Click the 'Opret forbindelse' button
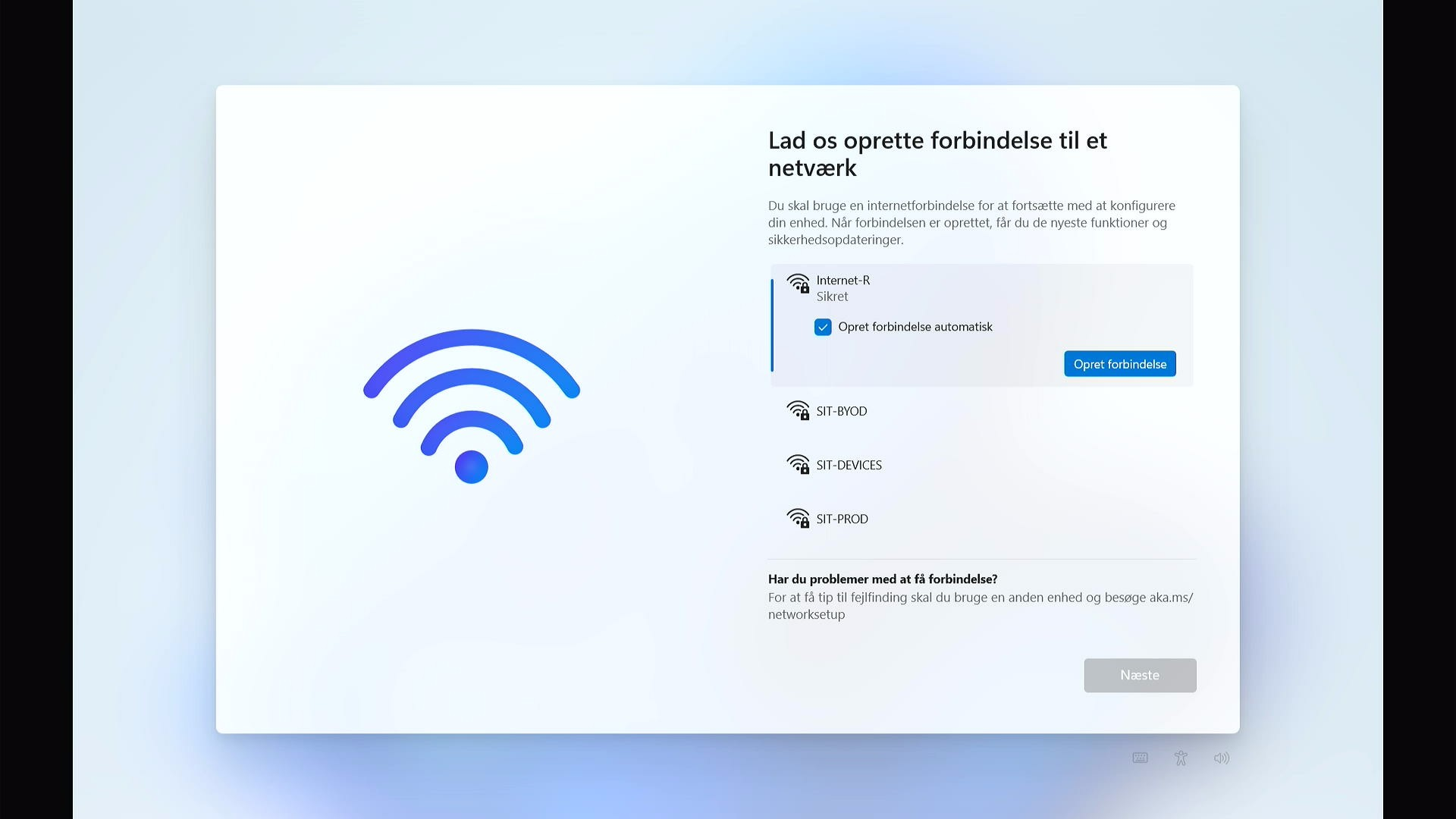The width and height of the screenshot is (1456, 819). 1120,364
